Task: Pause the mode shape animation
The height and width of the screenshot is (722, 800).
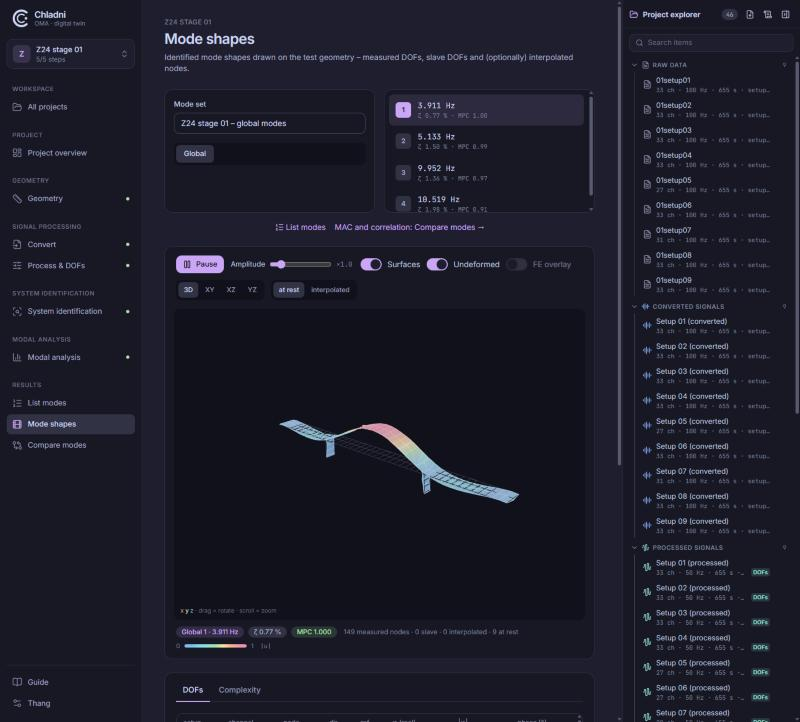Action: click(200, 264)
